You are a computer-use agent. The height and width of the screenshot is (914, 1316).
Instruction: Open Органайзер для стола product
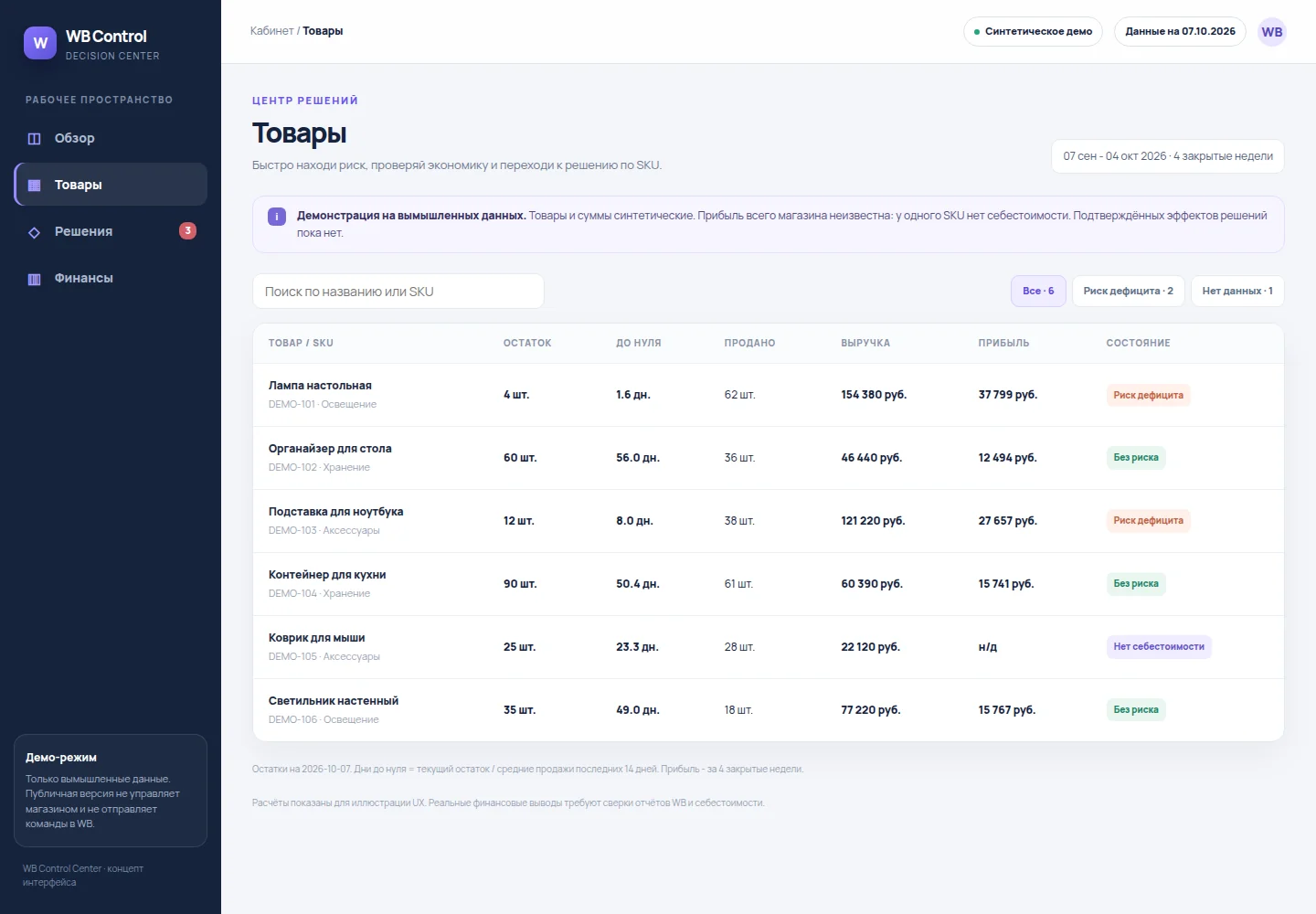(x=769, y=458)
